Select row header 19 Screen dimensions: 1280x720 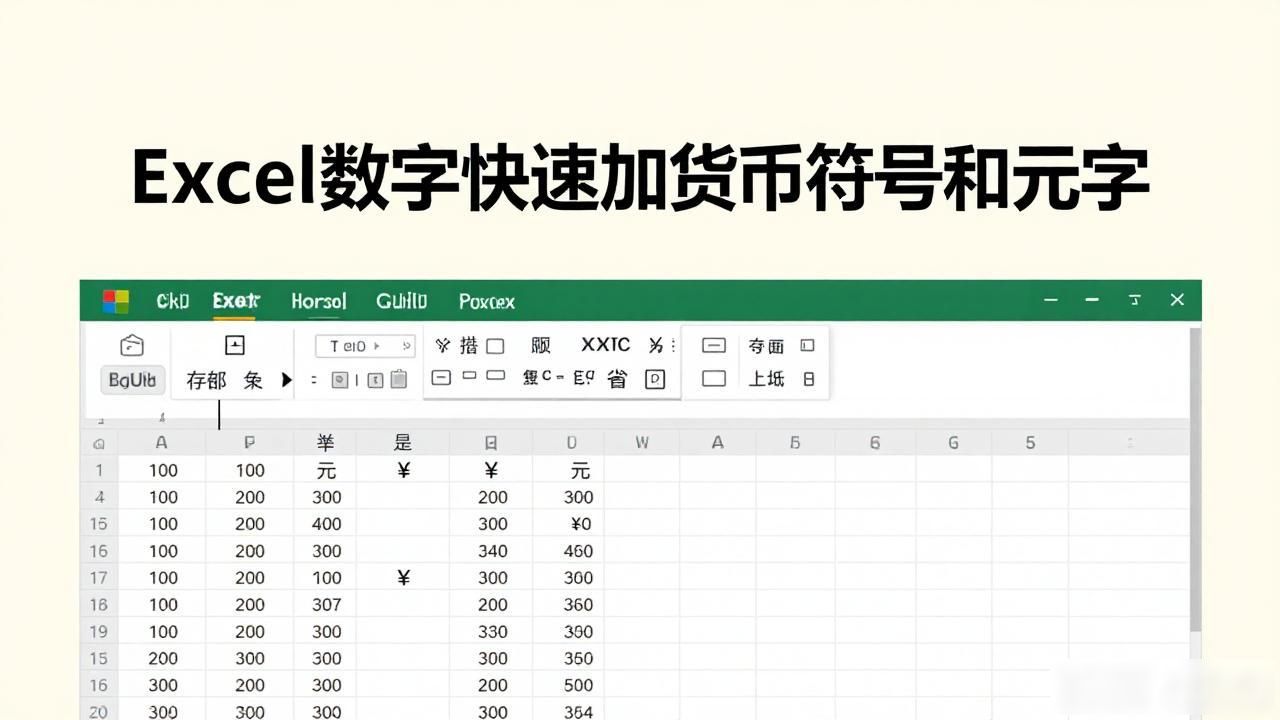coord(99,631)
